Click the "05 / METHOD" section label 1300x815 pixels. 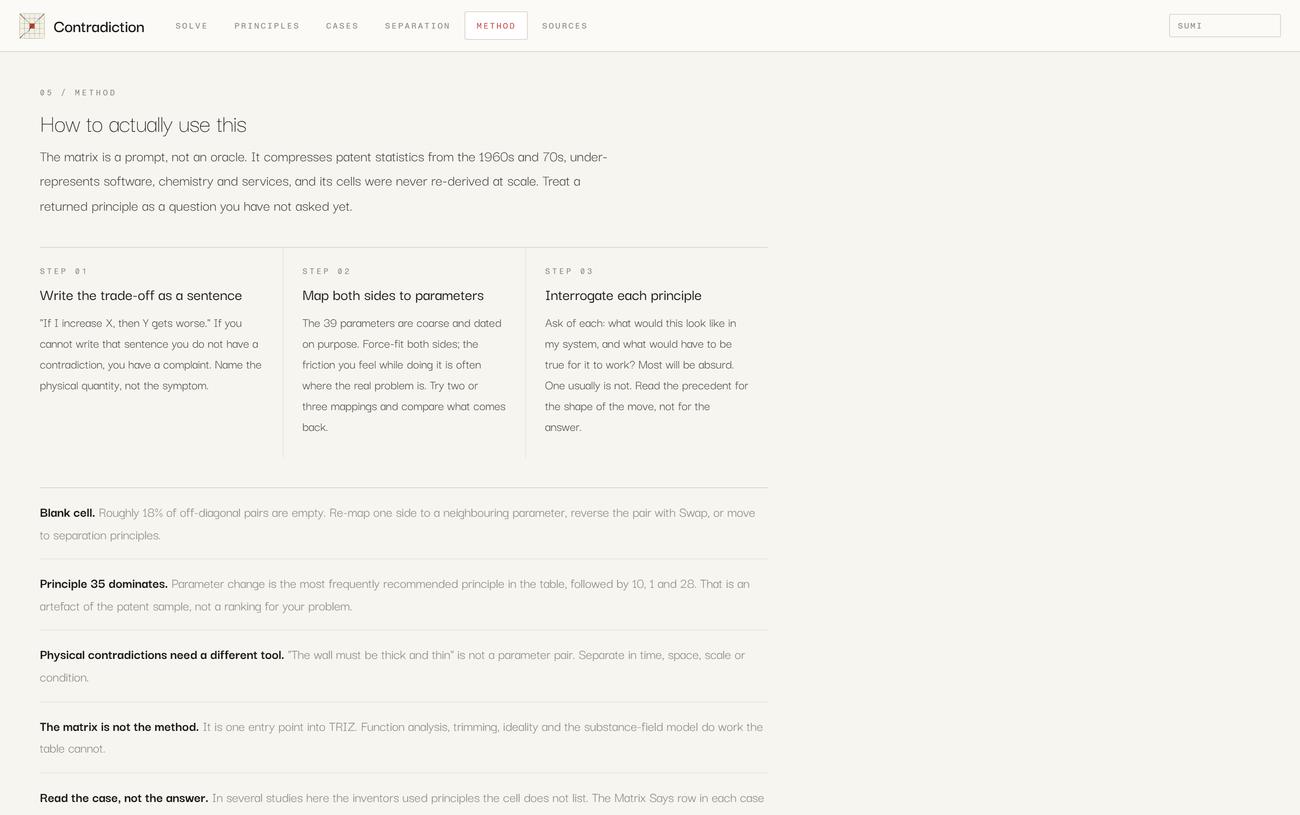78,93
